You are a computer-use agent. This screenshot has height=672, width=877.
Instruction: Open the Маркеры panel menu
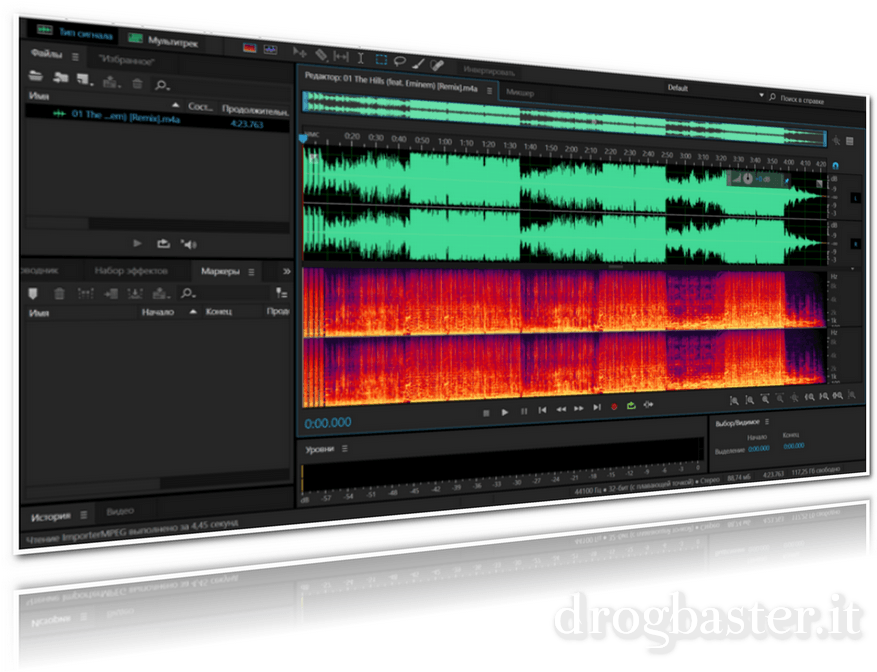(x=251, y=272)
